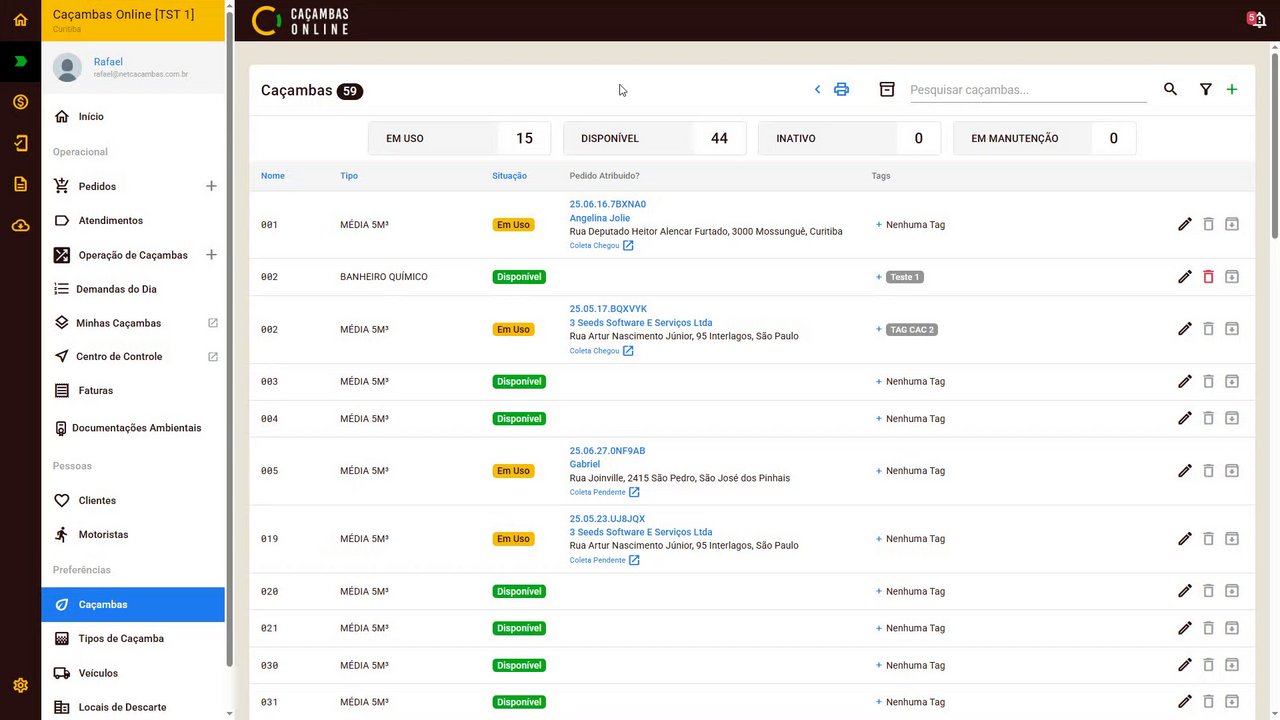Add tag next to Teste 1
1280x720 pixels.
(x=879, y=277)
